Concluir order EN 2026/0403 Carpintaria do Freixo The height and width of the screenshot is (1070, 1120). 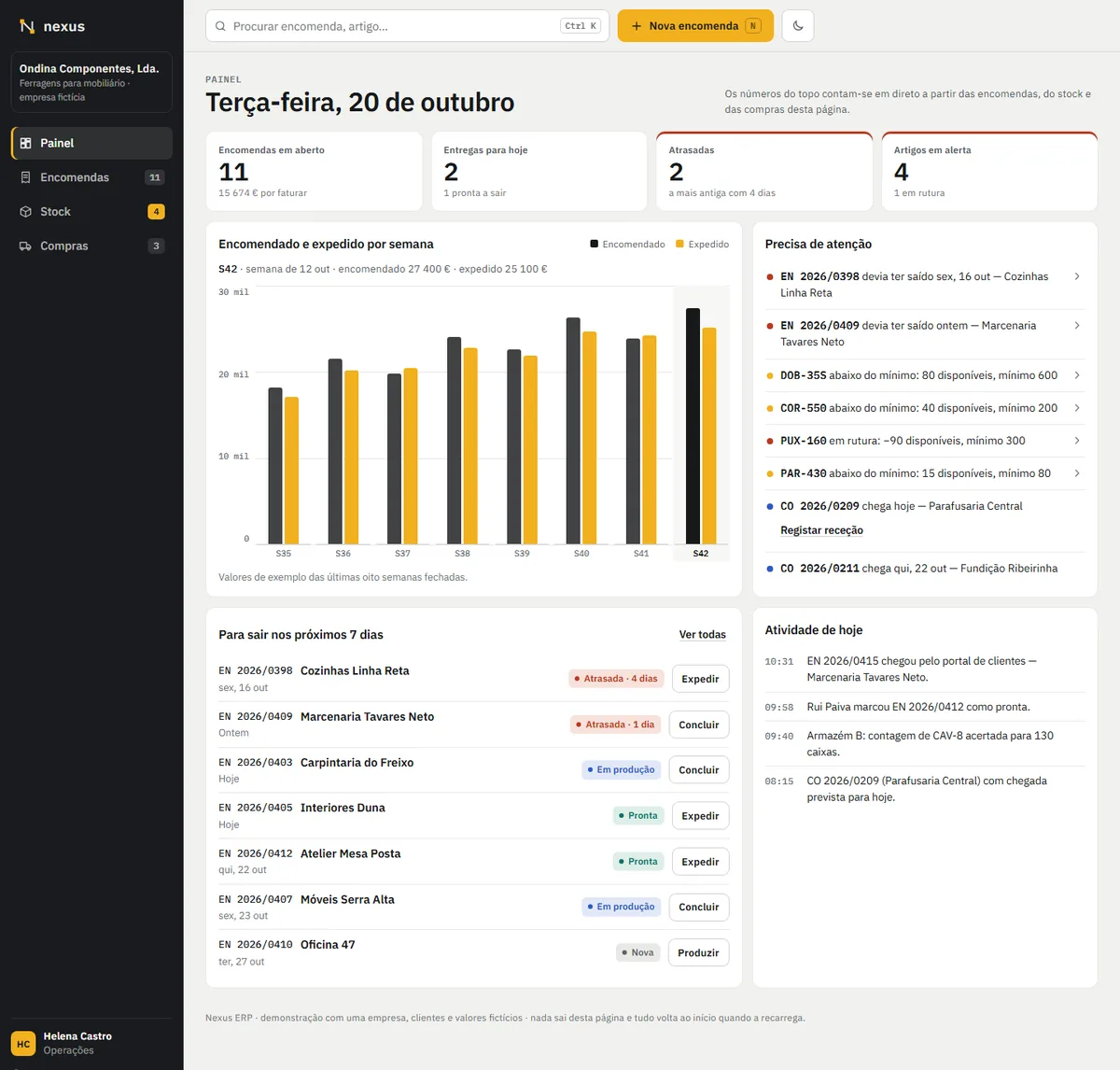[x=699, y=770]
